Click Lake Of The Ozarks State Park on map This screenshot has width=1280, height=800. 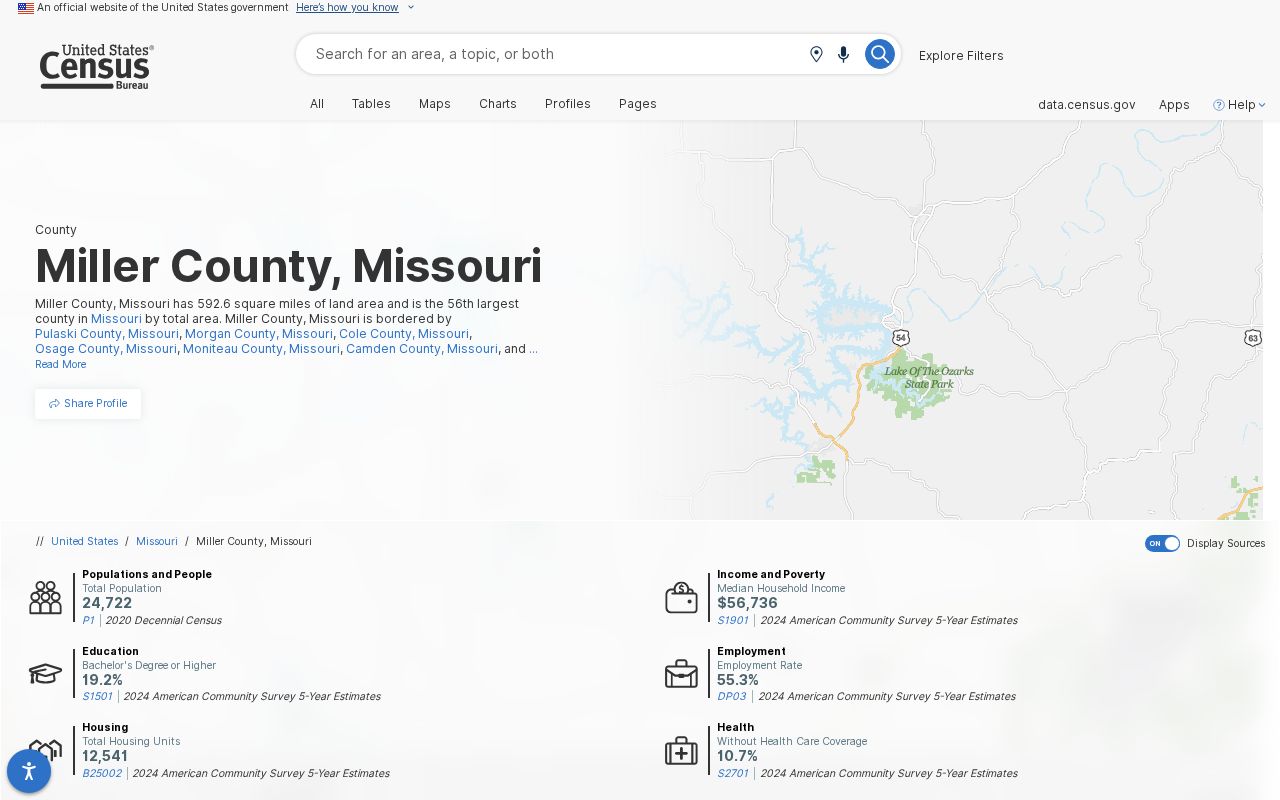click(x=929, y=377)
